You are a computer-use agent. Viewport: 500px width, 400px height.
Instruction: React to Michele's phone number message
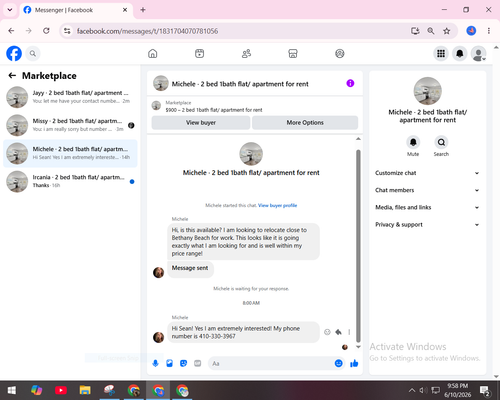[327, 332]
